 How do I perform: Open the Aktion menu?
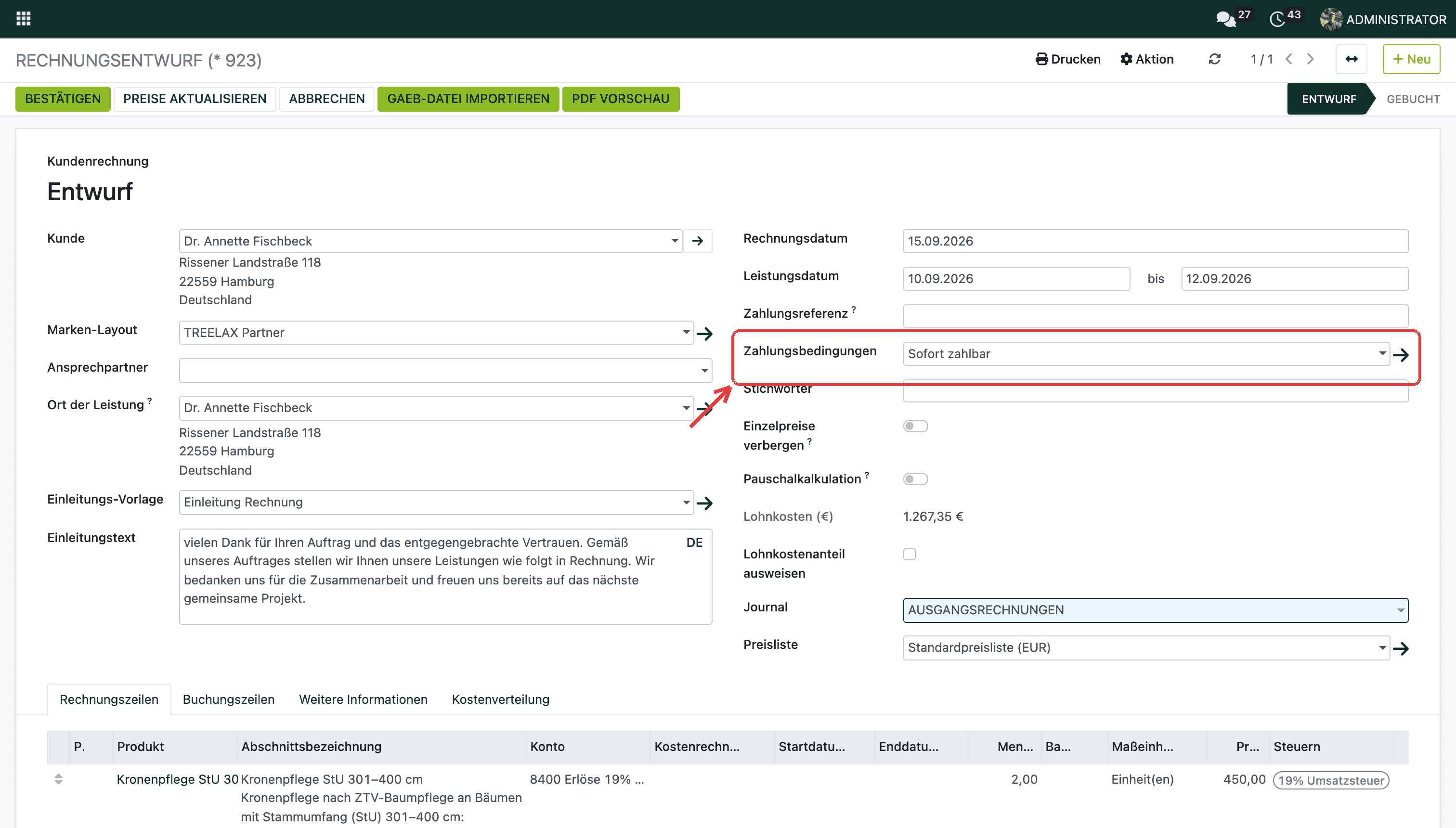coord(1146,59)
